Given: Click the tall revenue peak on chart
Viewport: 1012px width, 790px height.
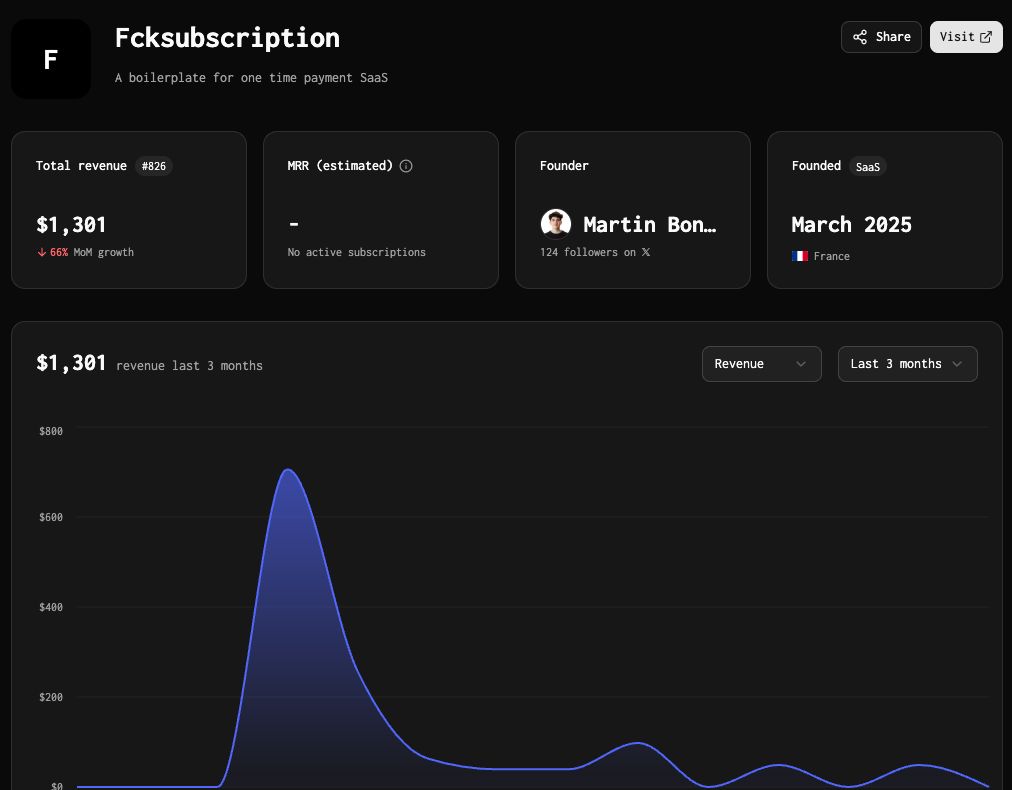Looking at the screenshot, I should click(287, 470).
